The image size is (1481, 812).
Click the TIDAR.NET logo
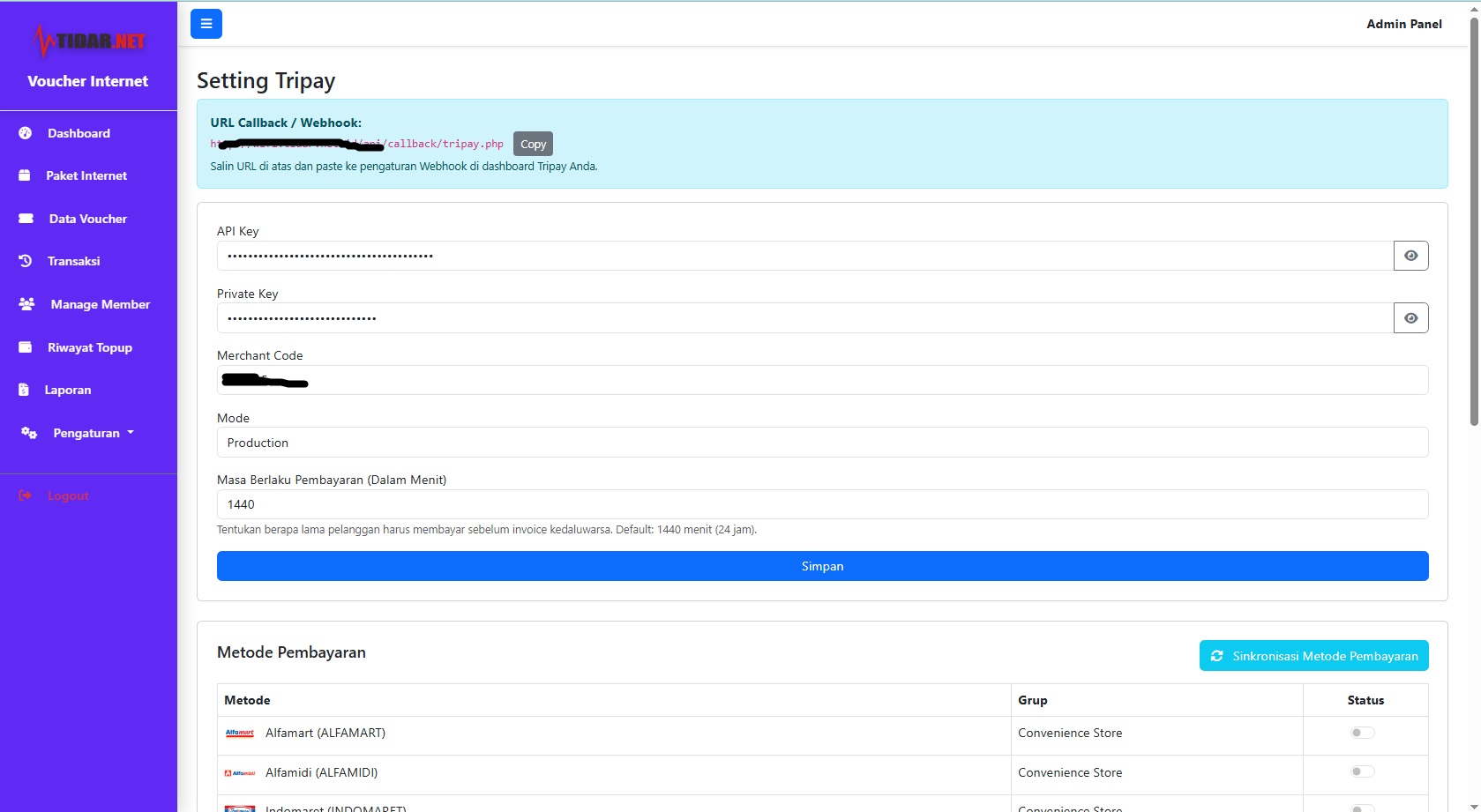[x=88, y=41]
